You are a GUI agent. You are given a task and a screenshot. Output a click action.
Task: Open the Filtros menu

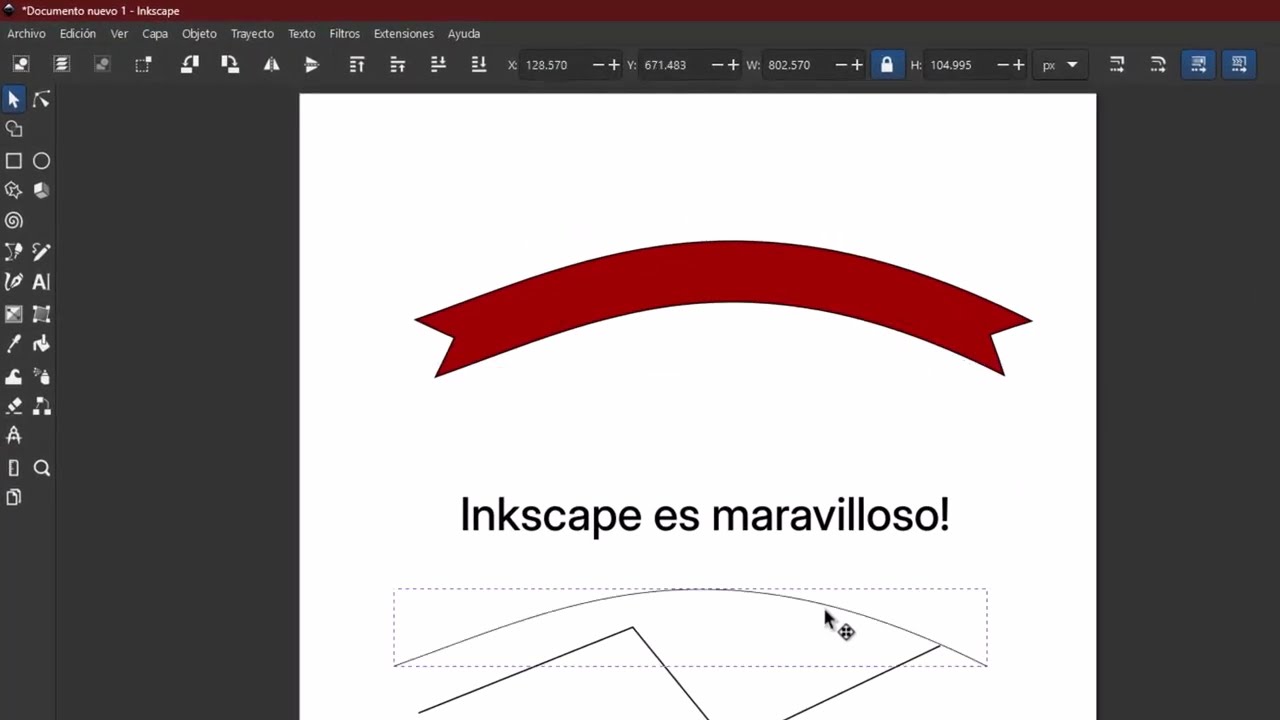344,34
